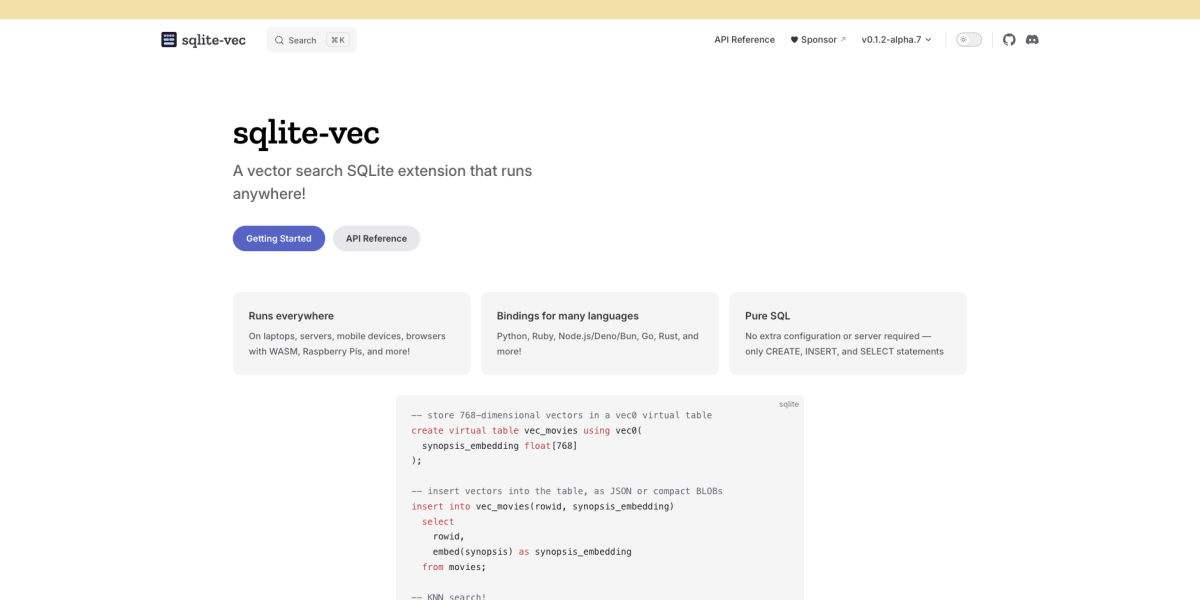Click the sun icon on the theme switch
The image size is (1200, 600).
[964, 39]
